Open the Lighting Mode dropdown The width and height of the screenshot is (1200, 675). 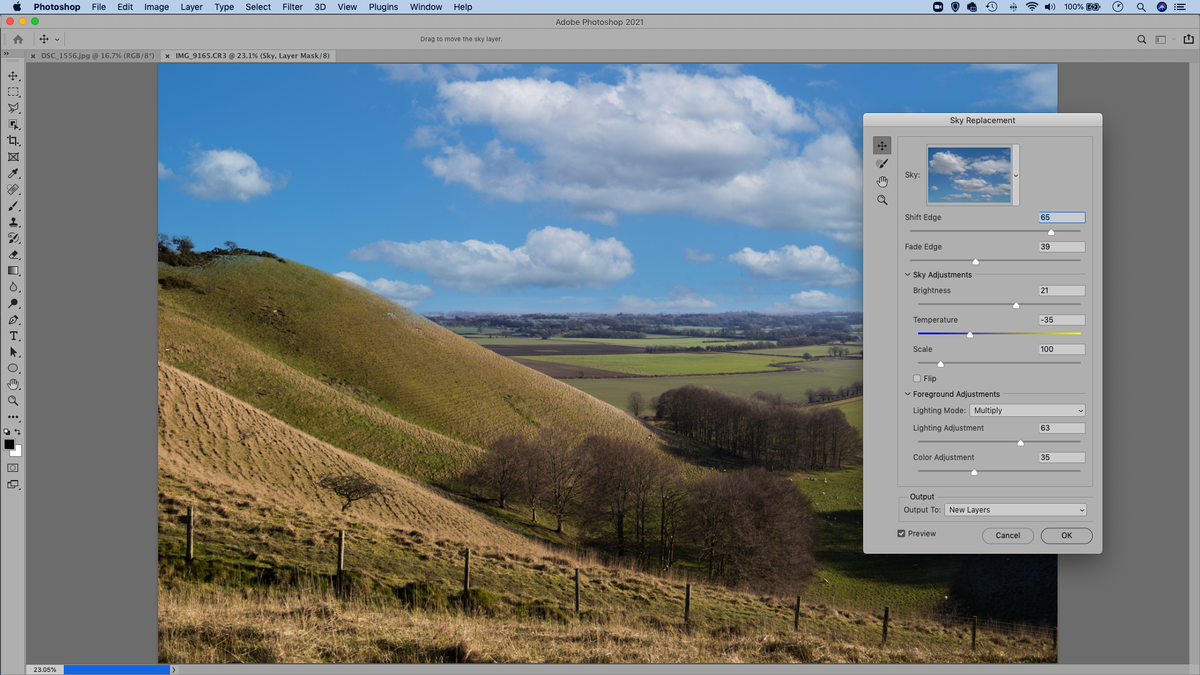pos(1027,410)
